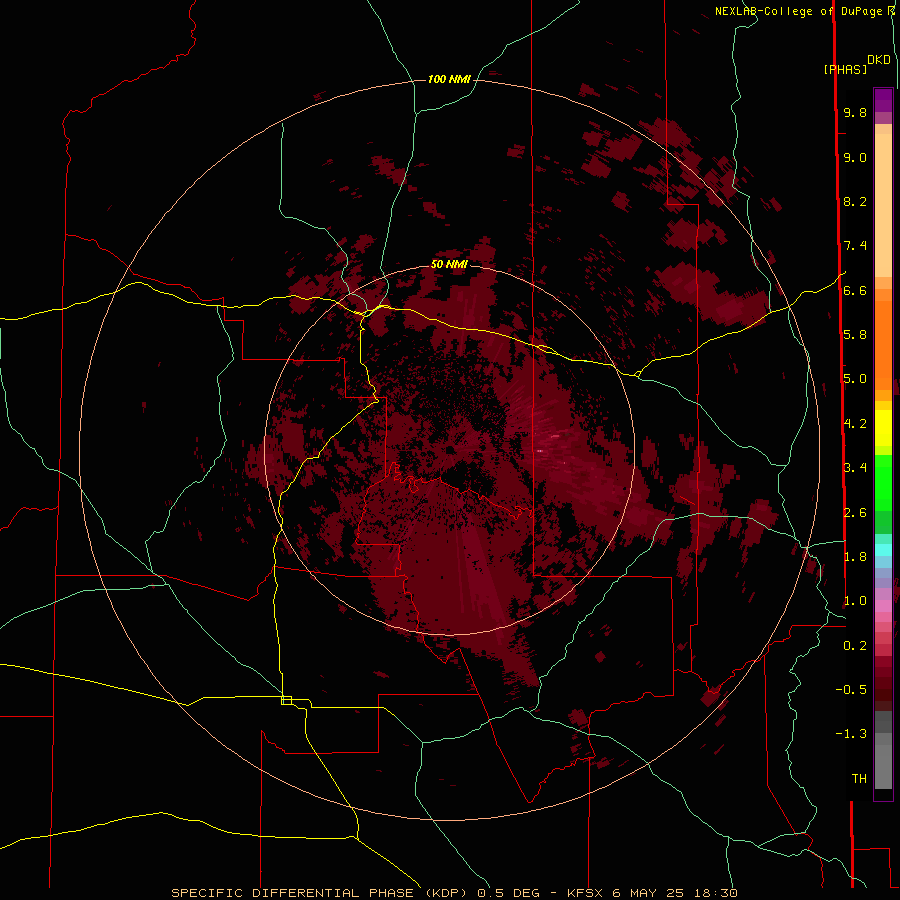The image size is (900, 900).
Task: Click the 6.6 scale value
Action: (x=855, y=290)
